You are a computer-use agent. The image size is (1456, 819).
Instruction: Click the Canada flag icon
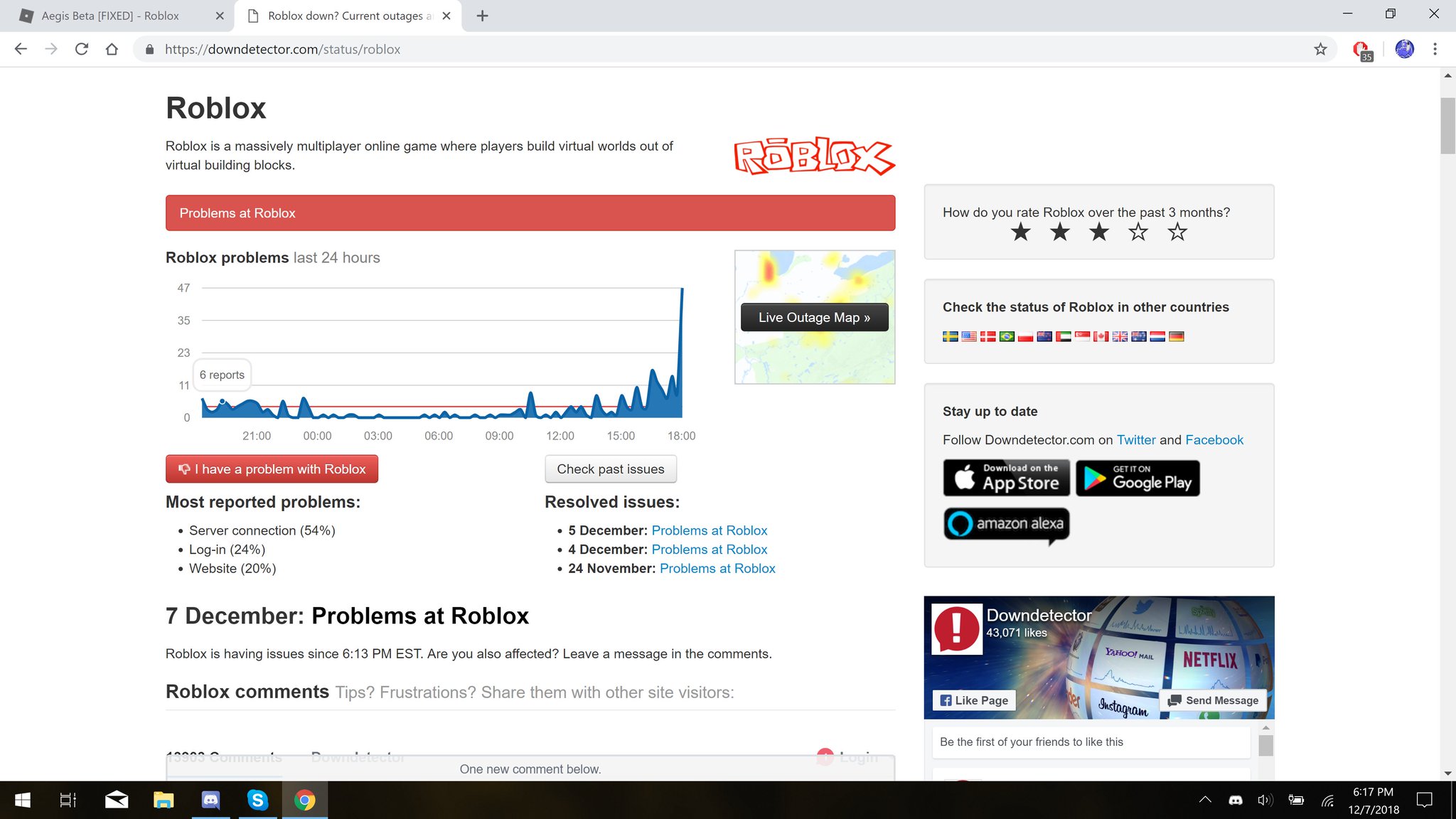tap(1101, 336)
